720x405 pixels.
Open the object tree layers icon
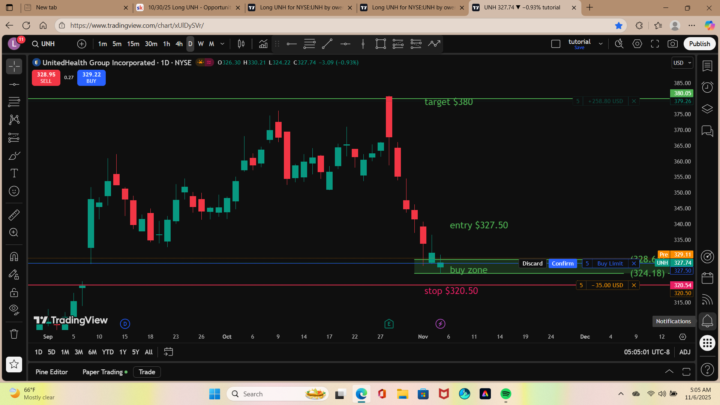707,109
